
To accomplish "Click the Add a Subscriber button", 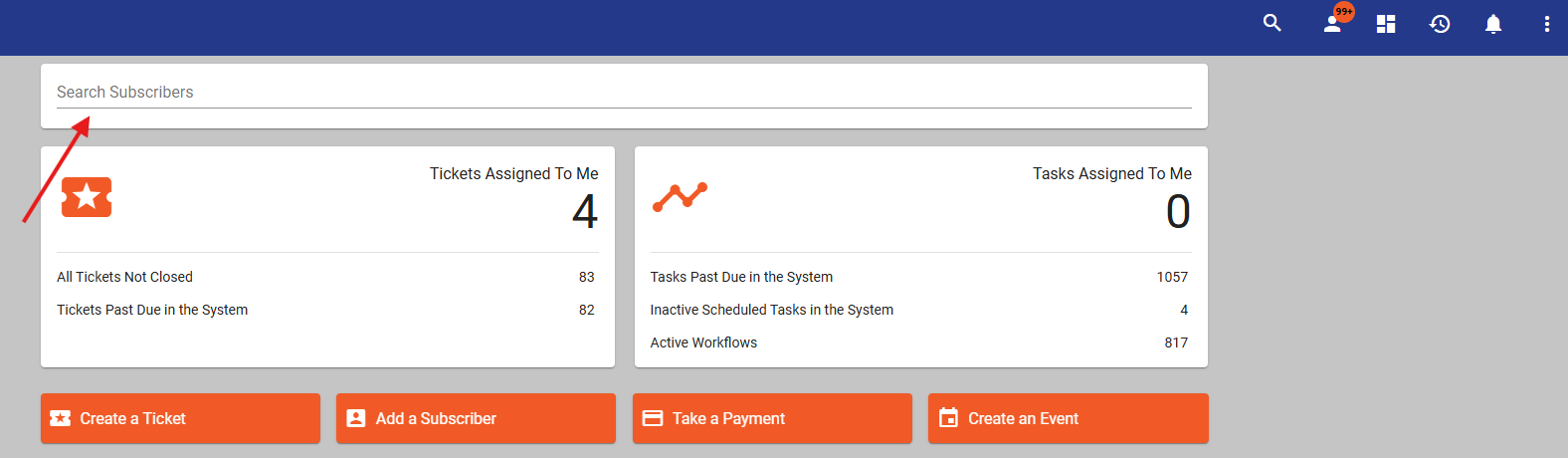I will (x=476, y=418).
